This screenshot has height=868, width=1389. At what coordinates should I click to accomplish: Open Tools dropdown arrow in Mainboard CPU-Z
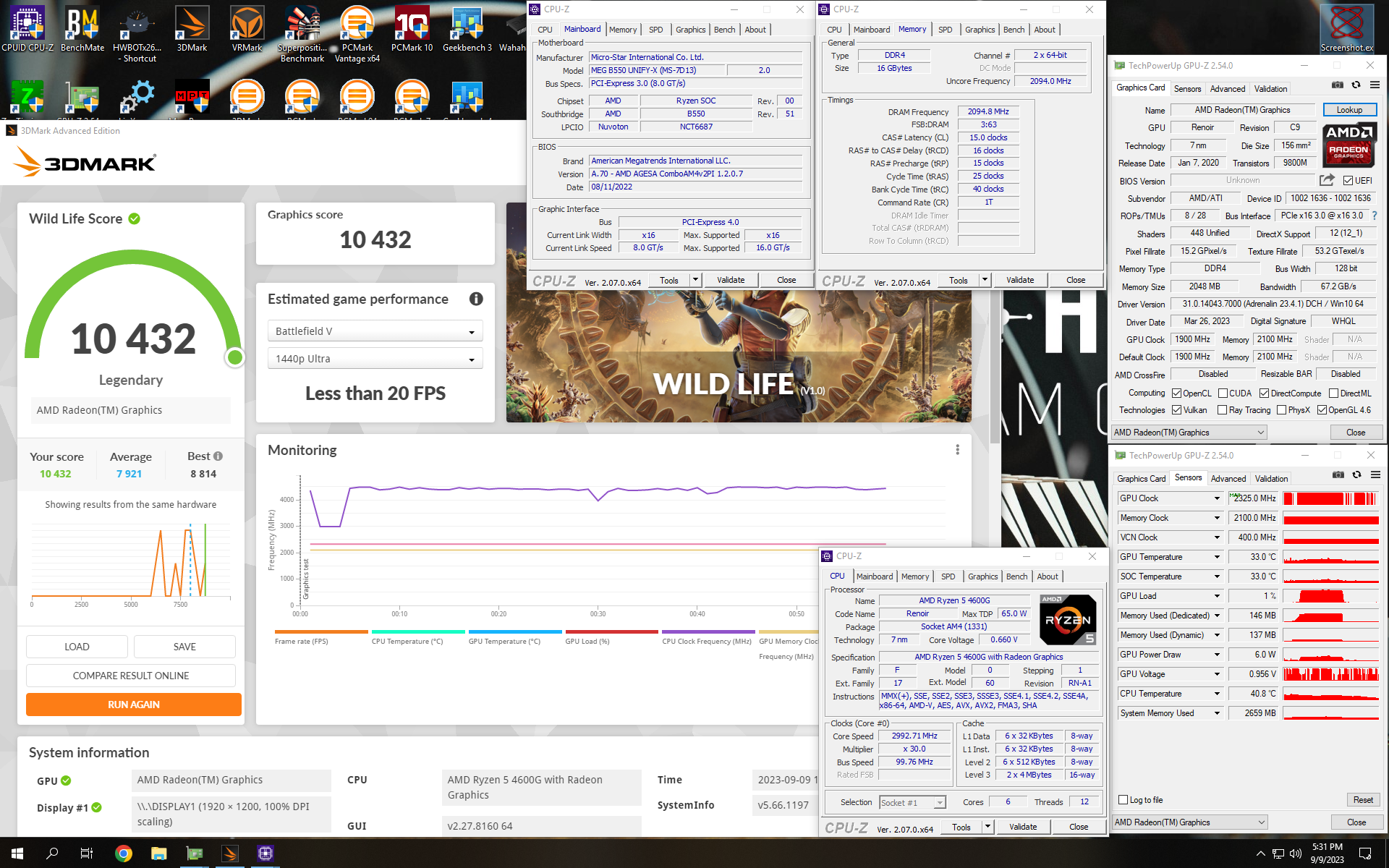click(695, 280)
